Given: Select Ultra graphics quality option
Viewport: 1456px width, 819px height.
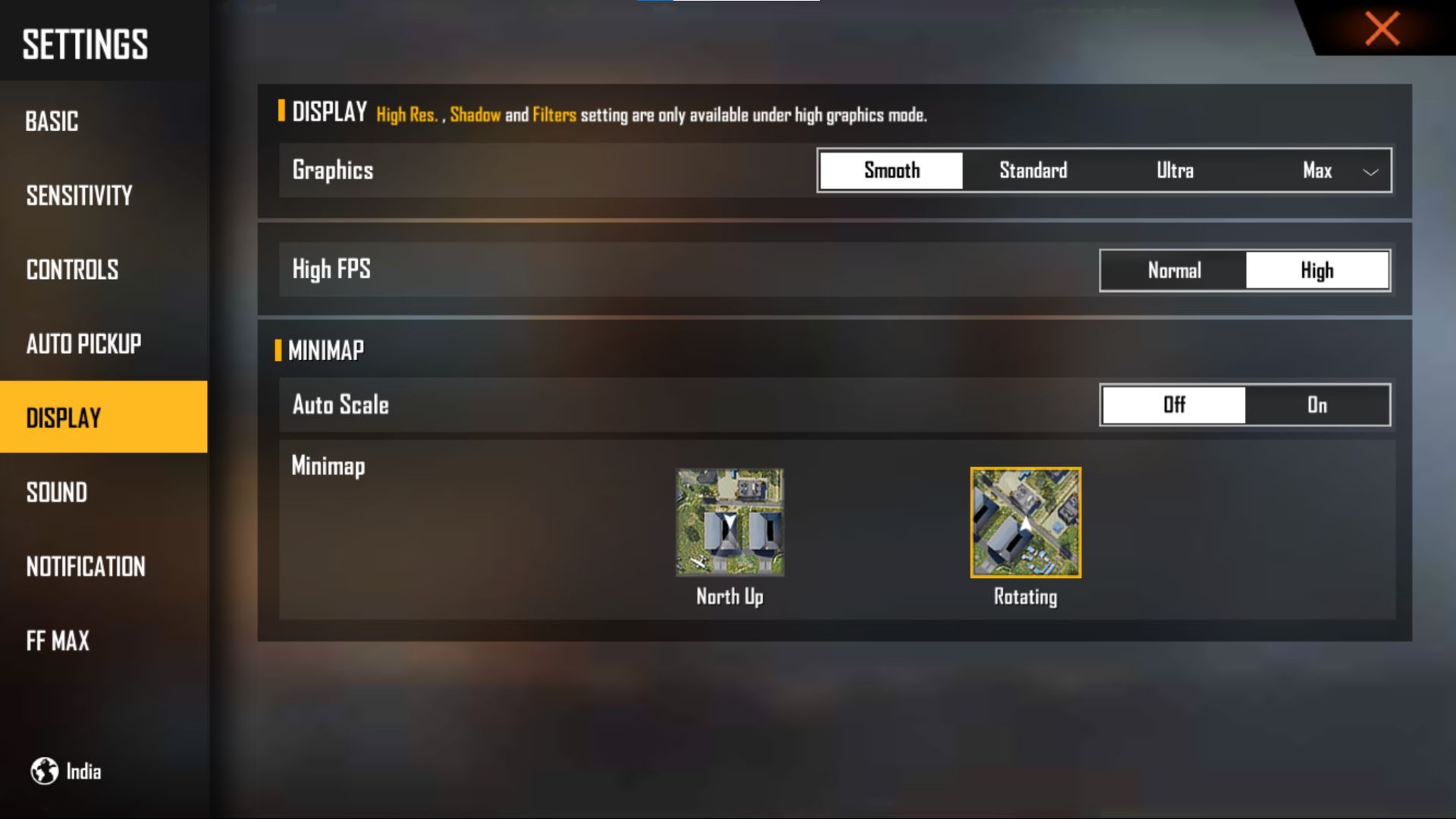Looking at the screenshot, I should point(1173,170).
